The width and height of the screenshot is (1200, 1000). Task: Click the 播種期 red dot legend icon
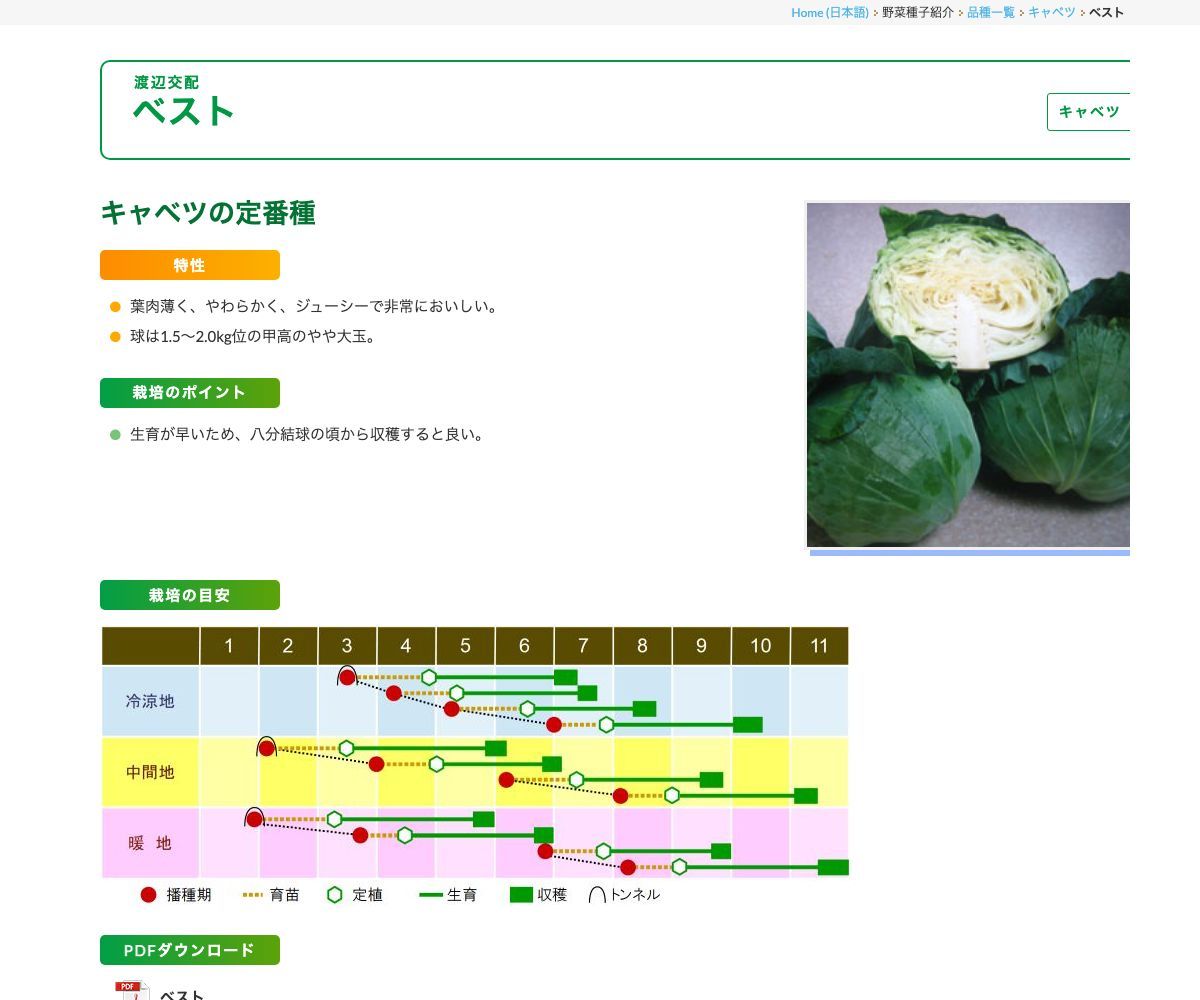(146, 895)
